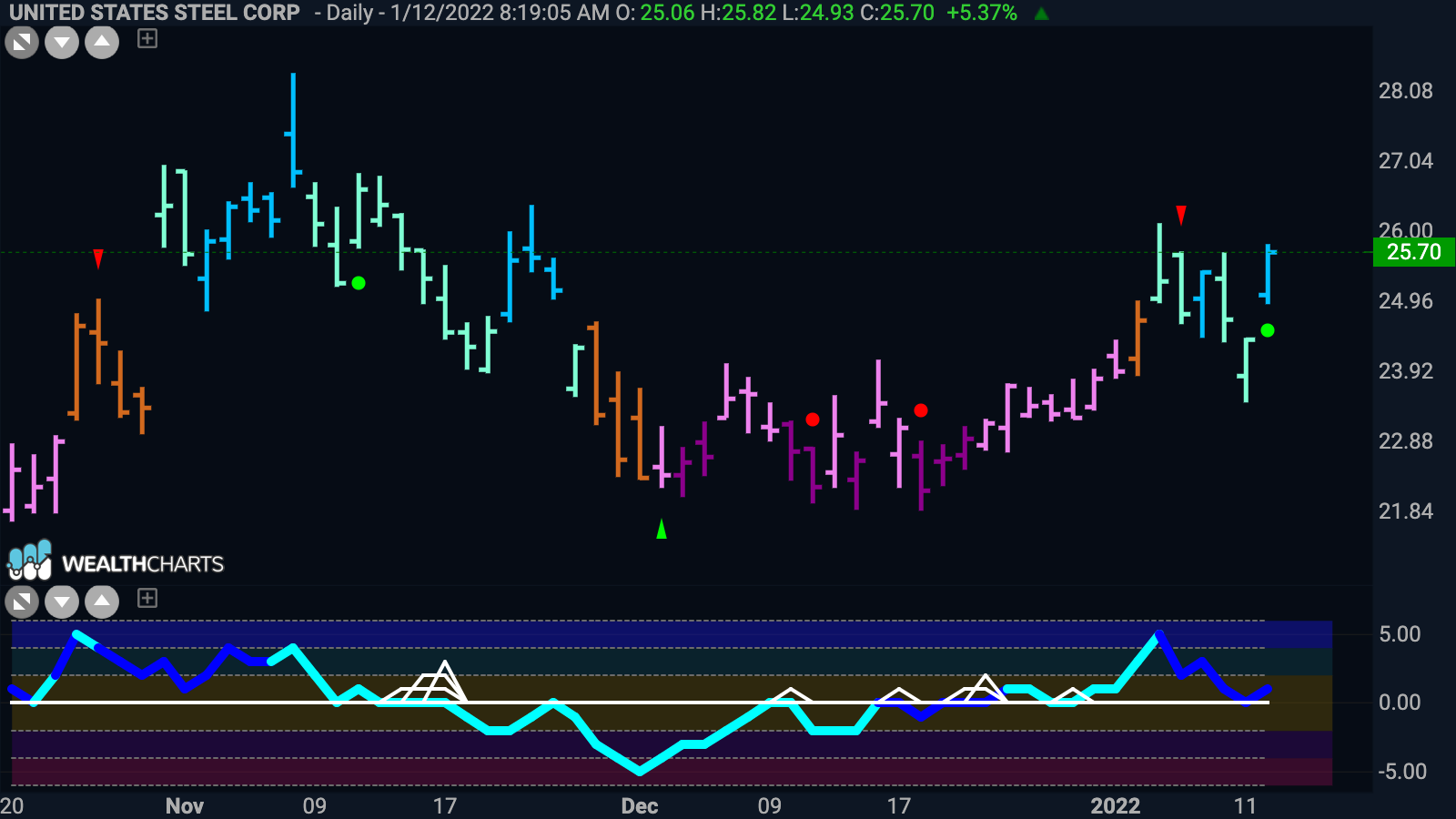
Task: Click the tall blue price bar peaking above 28.08
Action: [x=293, y=130]
